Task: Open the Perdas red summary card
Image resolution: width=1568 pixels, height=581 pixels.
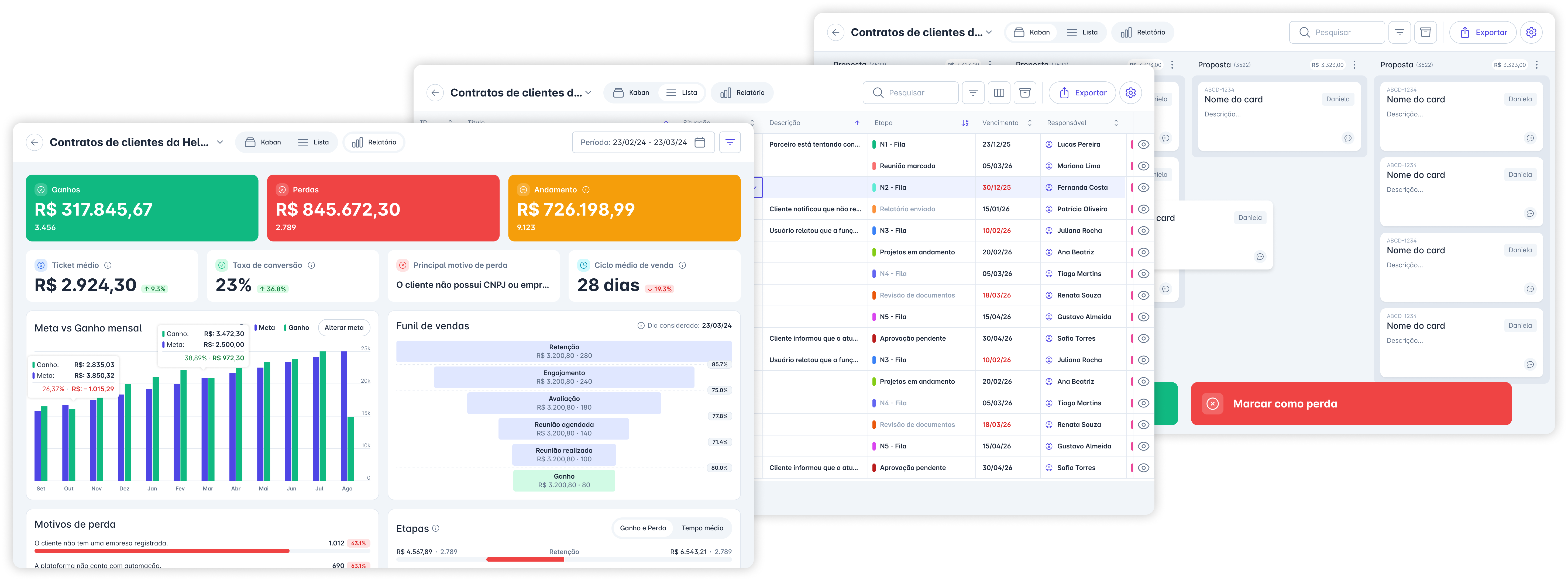Action: pos(383,208)
